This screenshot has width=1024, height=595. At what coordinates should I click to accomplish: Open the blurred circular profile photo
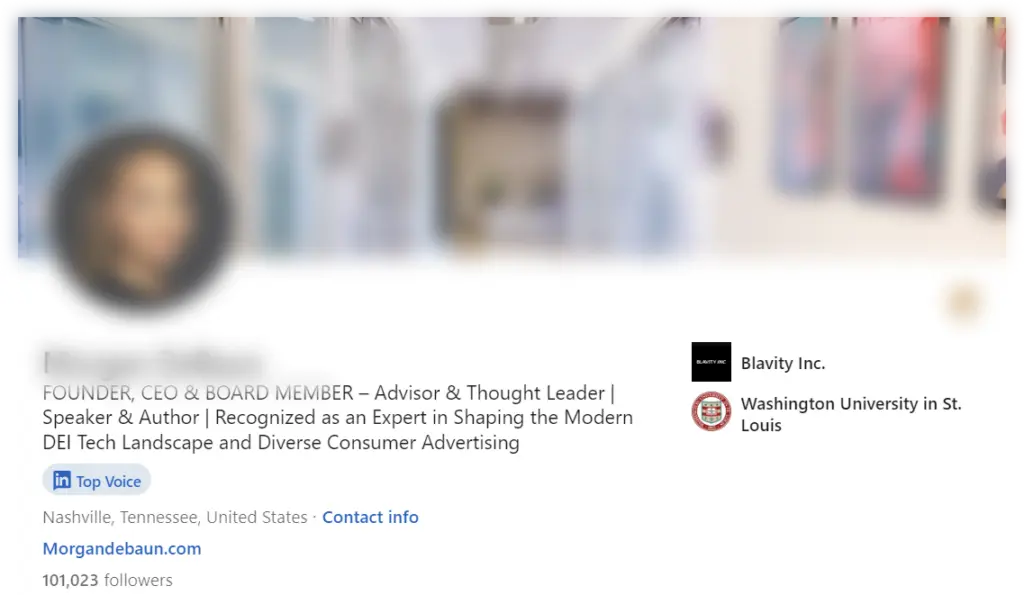(x=140, y=219)
